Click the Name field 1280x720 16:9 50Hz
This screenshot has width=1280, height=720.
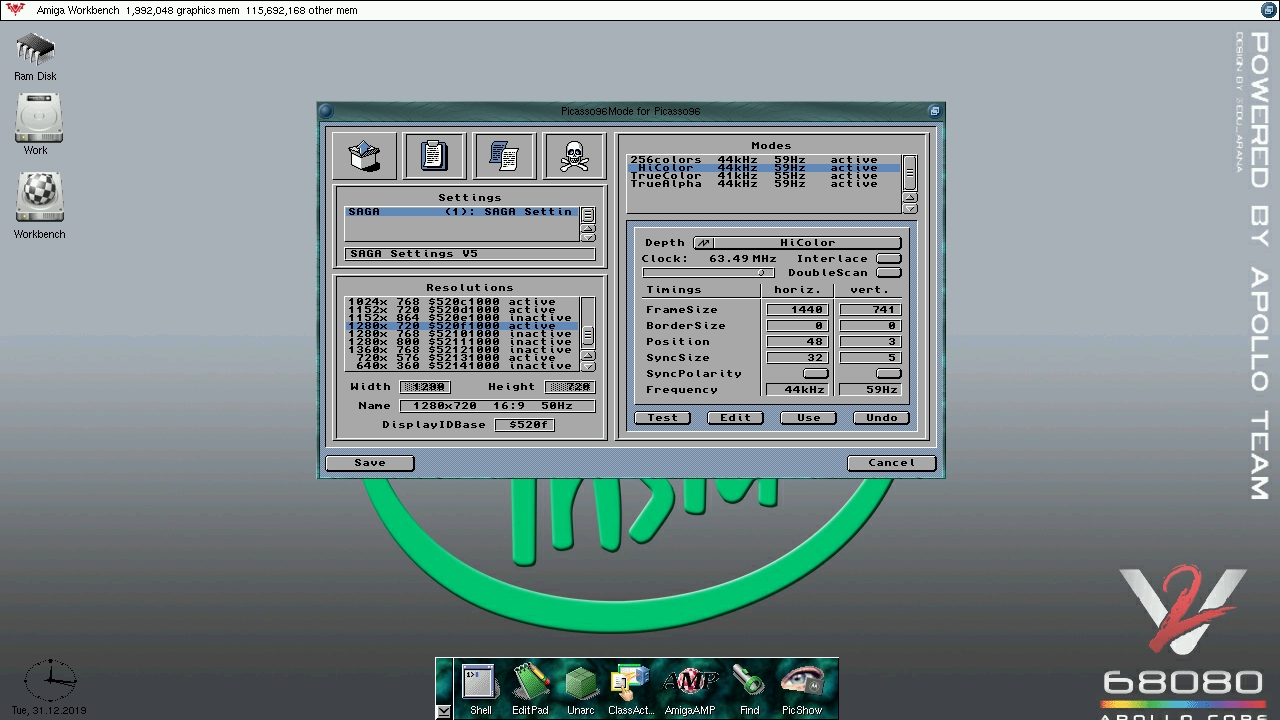coord(497,406)
